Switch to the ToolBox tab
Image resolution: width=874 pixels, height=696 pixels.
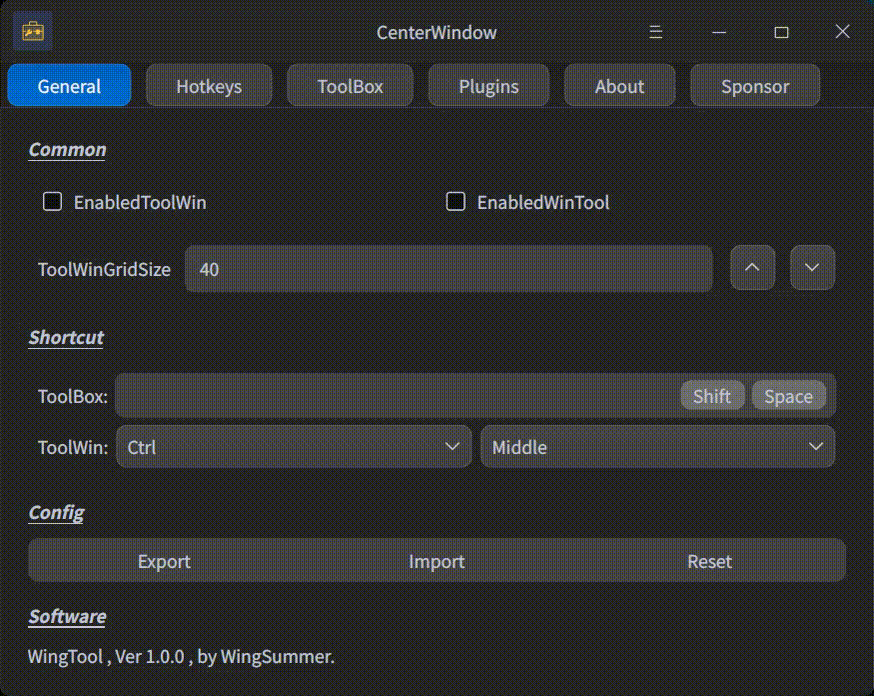[349, 86]
